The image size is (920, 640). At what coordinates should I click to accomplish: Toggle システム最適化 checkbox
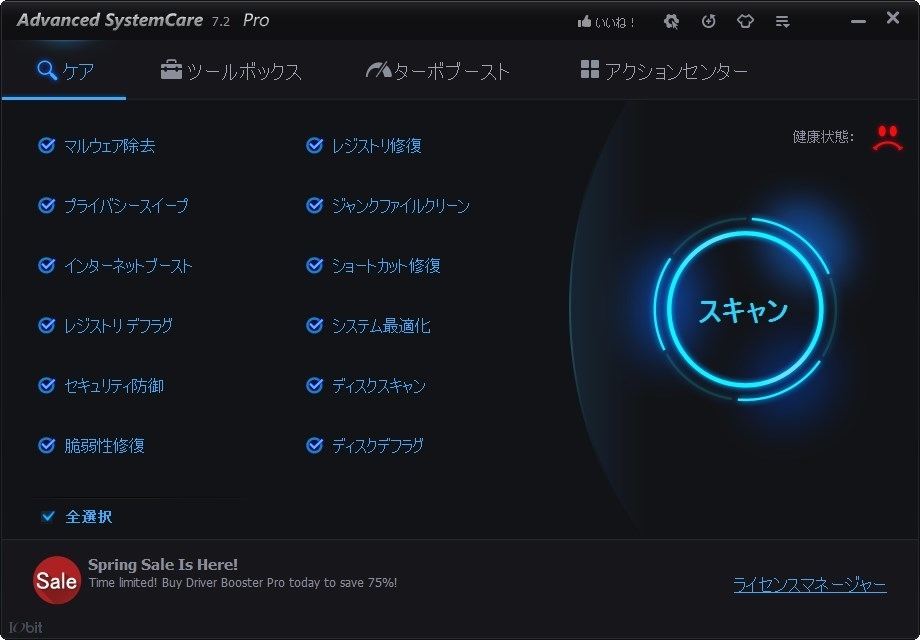pyautogui.click(x=314, y=325)
